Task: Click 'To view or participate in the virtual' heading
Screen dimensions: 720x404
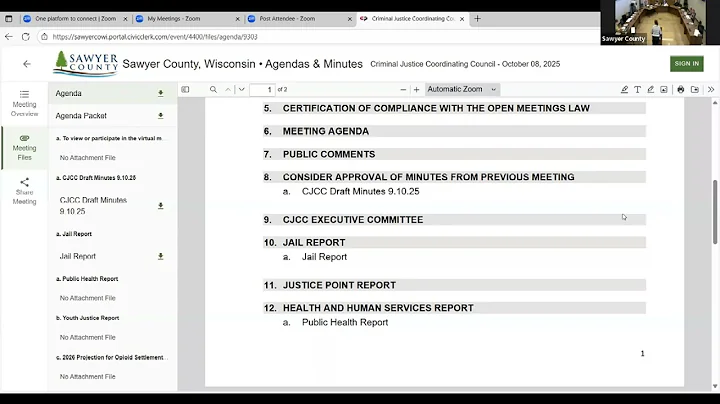Action: click(109, 138)
